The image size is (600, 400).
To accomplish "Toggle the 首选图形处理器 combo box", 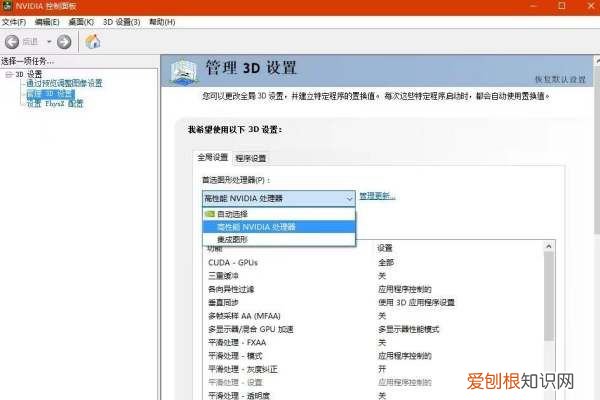I will (279, 198).
